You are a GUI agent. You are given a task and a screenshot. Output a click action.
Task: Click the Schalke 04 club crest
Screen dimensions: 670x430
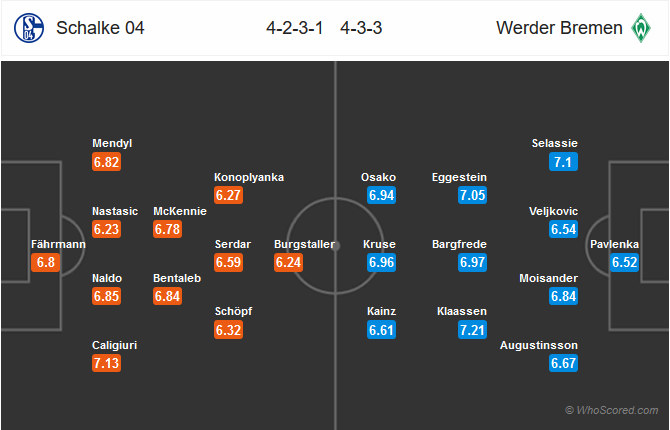pos(29,28)
